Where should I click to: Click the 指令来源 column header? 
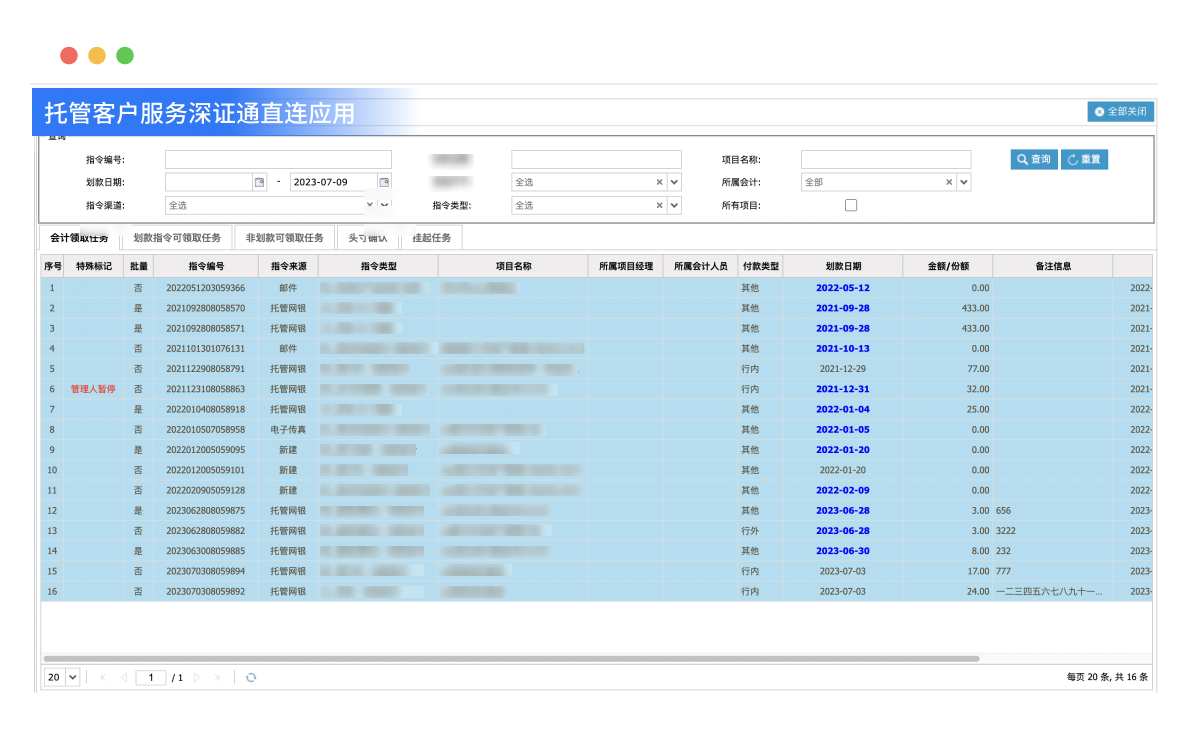[288, 267]
